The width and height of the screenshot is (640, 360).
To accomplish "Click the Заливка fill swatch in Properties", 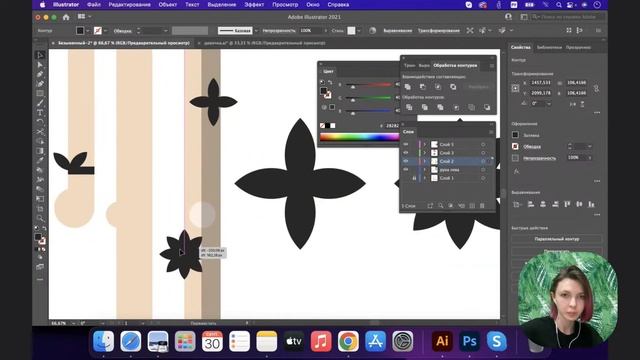I will click(x=515, y=135).
